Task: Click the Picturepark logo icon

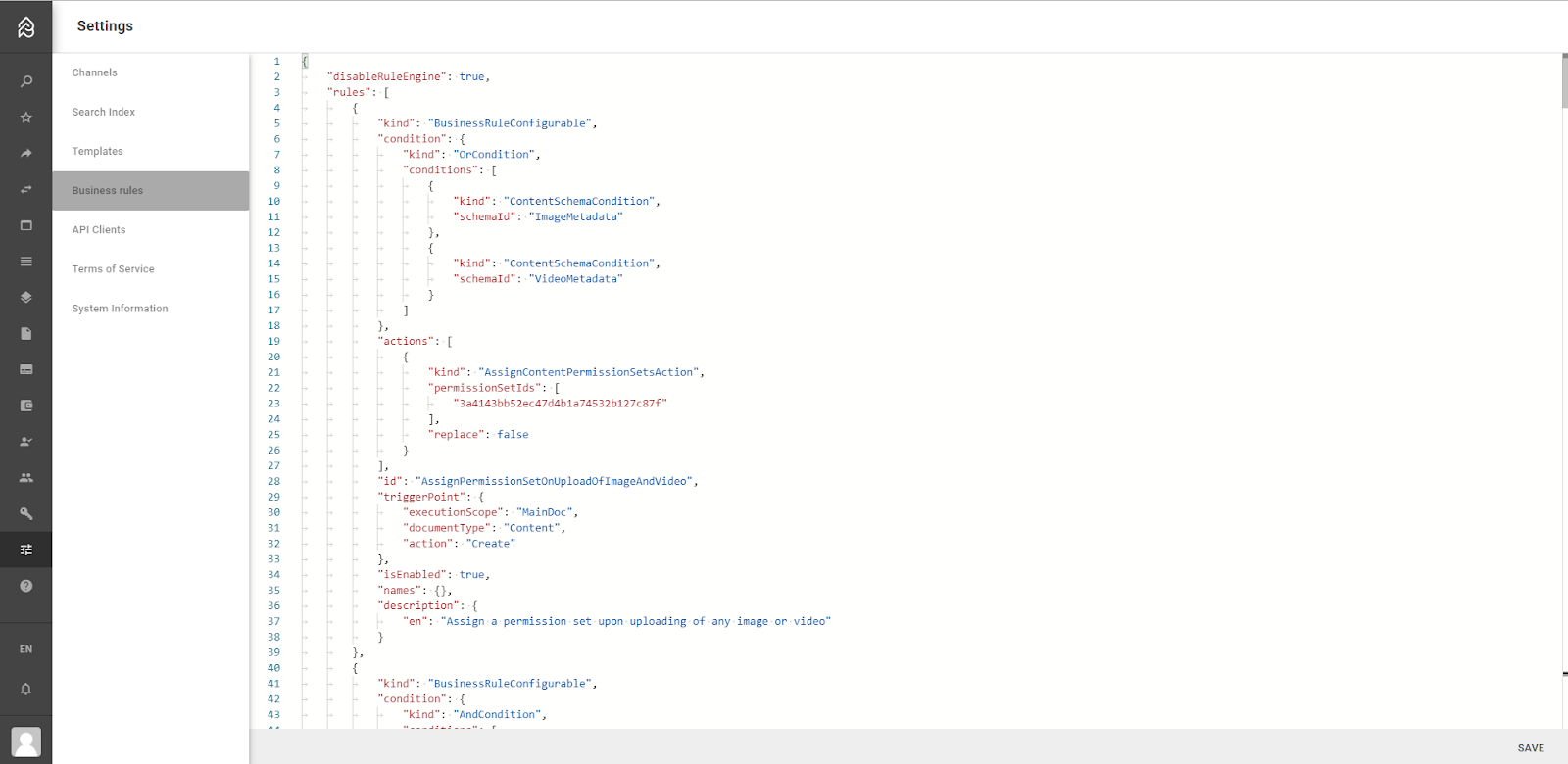Action: pos(25,26)
